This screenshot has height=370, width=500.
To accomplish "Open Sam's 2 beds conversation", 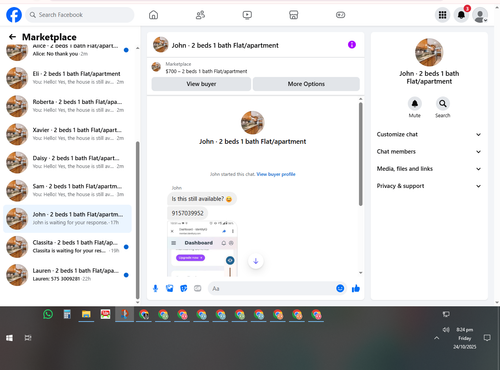I will coord(67,190).
